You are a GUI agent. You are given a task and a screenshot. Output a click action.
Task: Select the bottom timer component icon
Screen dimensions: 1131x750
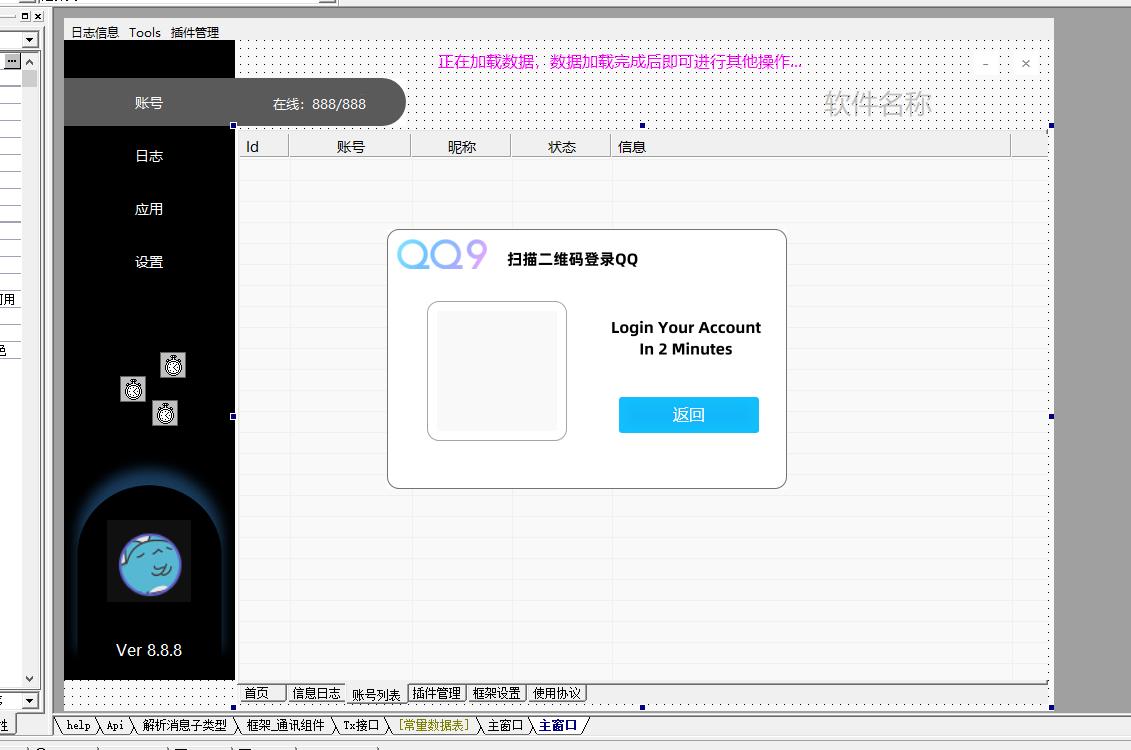(165, 414)
